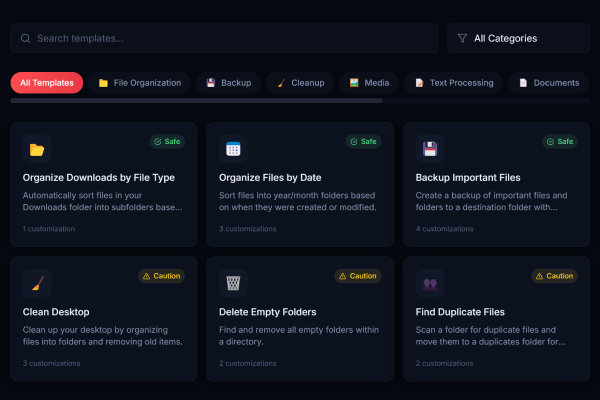Click the funnel filter icon
The image size is (600, 400).
[x=462, y=38]
